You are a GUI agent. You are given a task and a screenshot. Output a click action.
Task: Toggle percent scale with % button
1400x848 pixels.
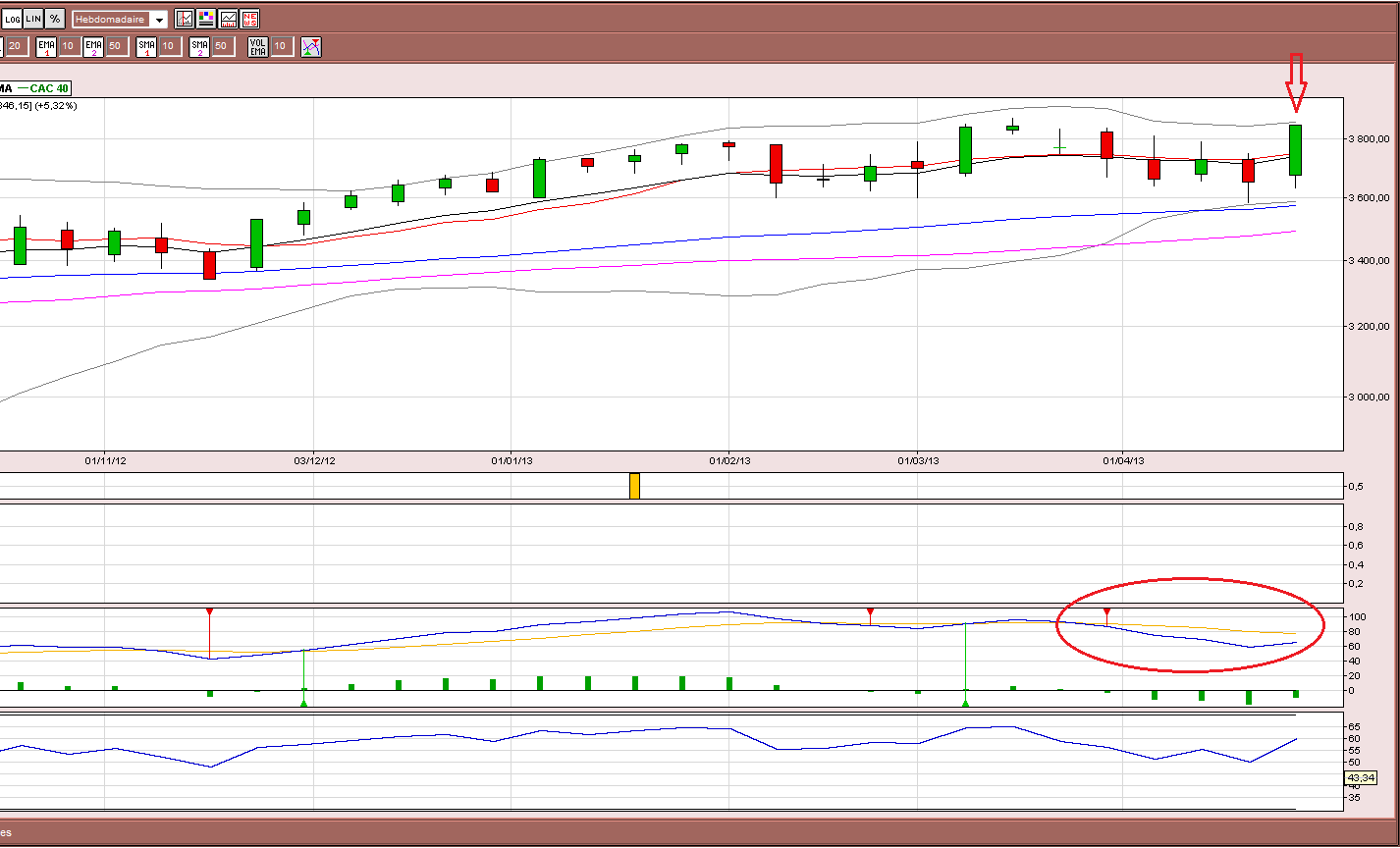coord(55,19)
